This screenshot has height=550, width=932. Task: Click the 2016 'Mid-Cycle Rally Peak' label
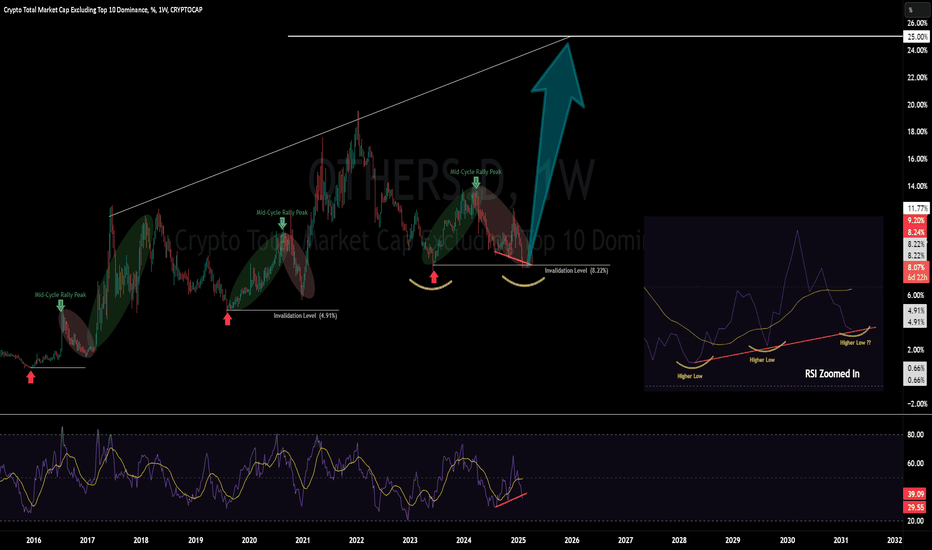(x=60, y=295)
